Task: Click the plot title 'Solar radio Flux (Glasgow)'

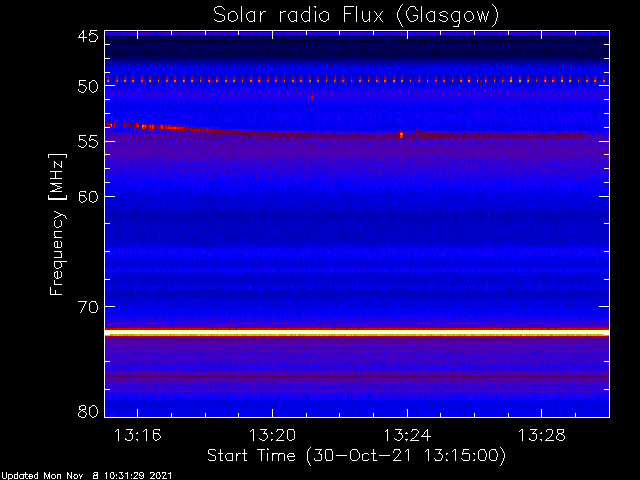Action: (x=356, y=16)
